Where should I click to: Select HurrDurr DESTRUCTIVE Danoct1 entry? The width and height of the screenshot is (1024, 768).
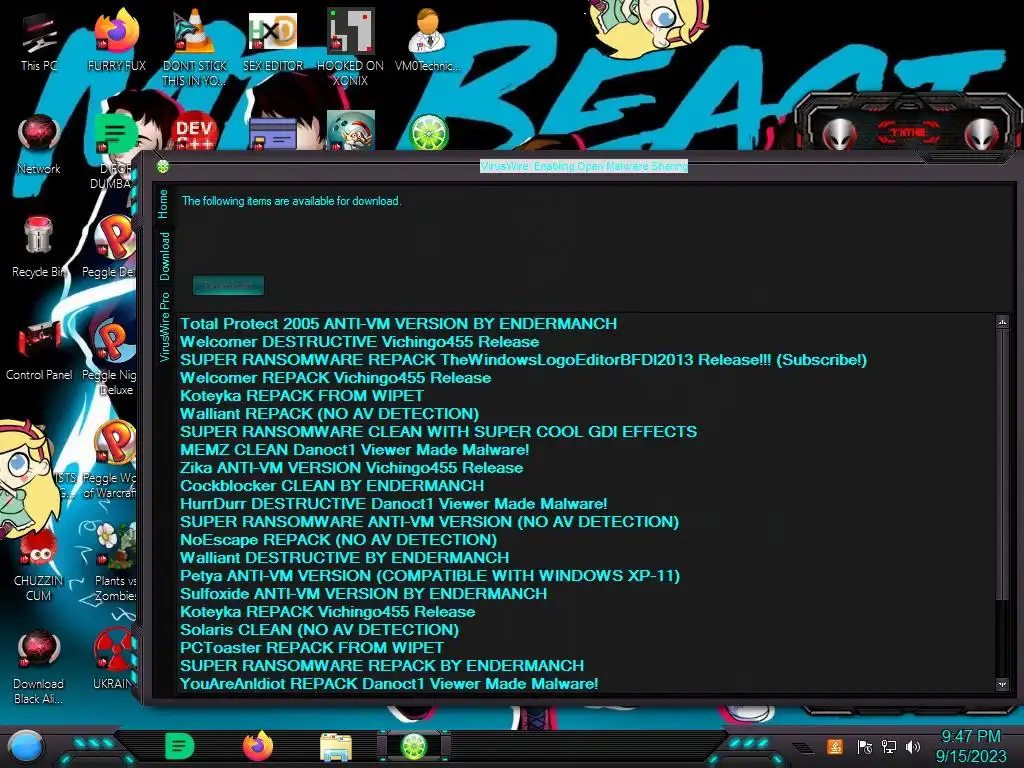pyautogui.click(x=394, y=504)
